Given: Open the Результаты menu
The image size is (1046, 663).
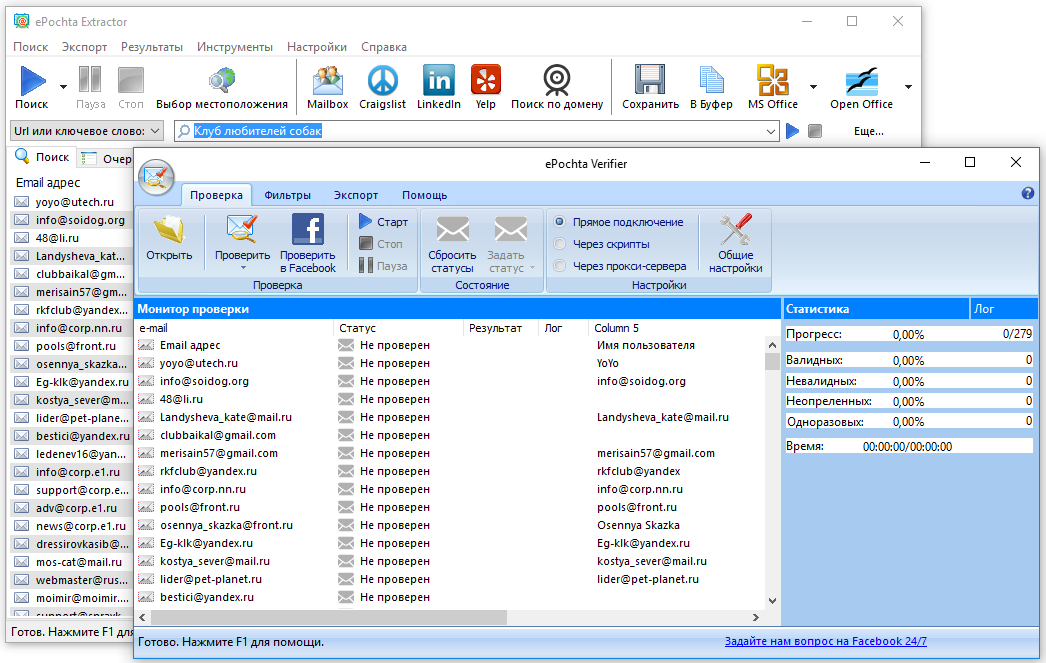Looking at the screenshot, I should (152, 47).
